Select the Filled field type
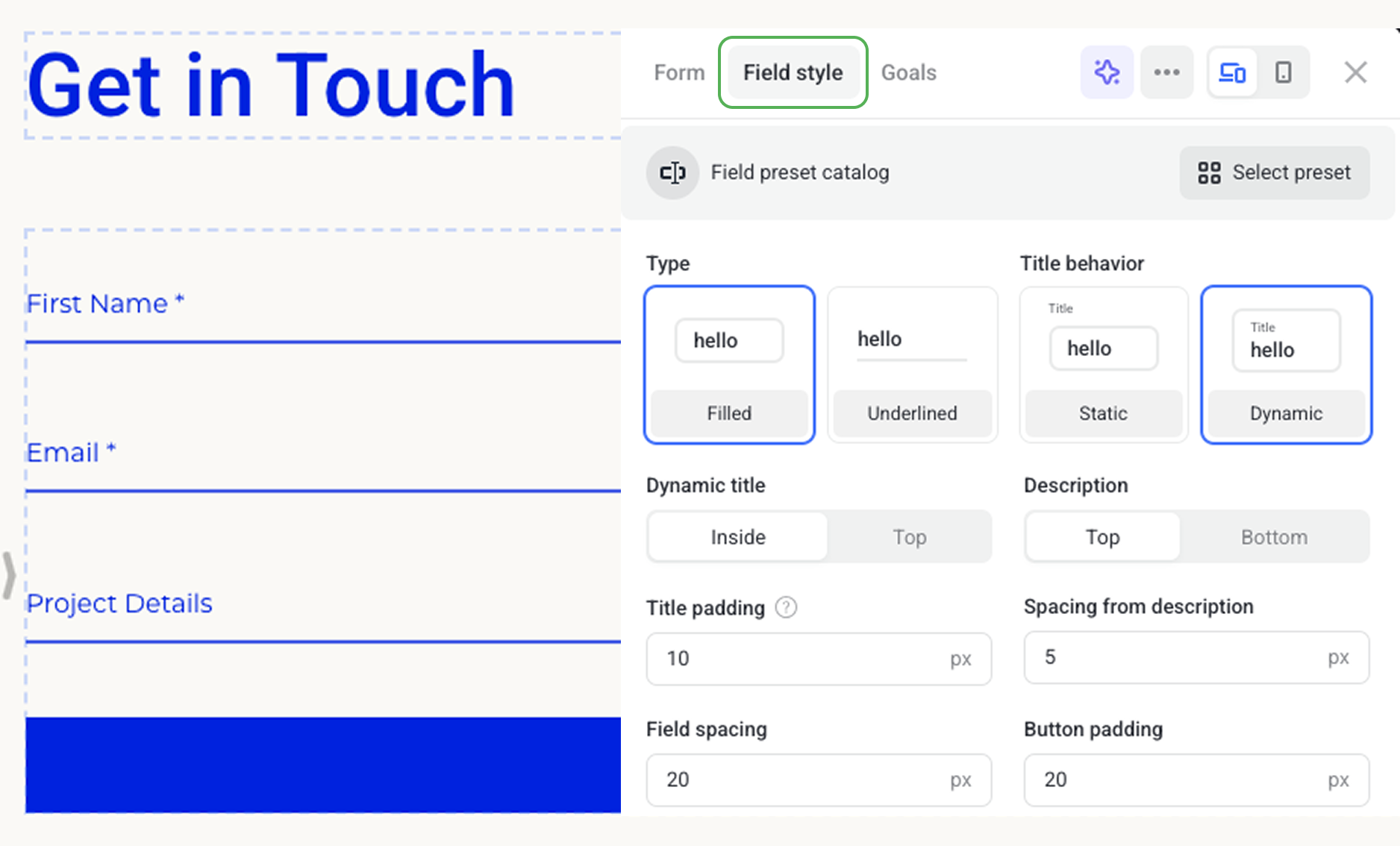1400x846 pixels. [729, 365]
